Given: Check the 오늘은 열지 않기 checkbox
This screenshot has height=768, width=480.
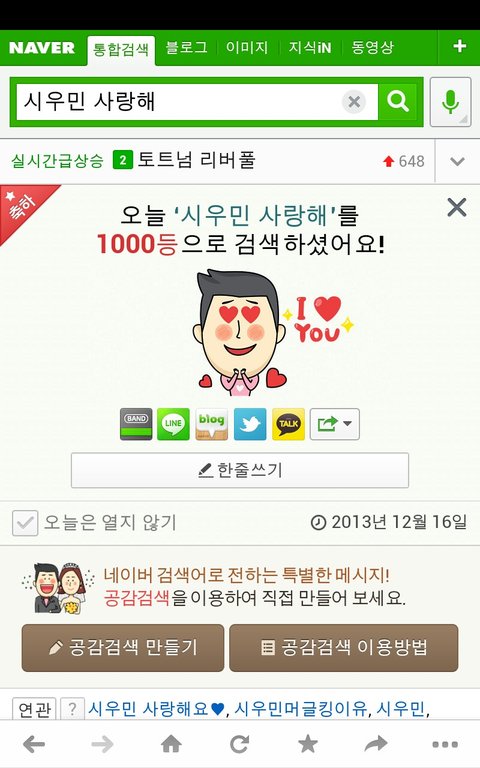Looking at the screenshot, I should (25, 523).
